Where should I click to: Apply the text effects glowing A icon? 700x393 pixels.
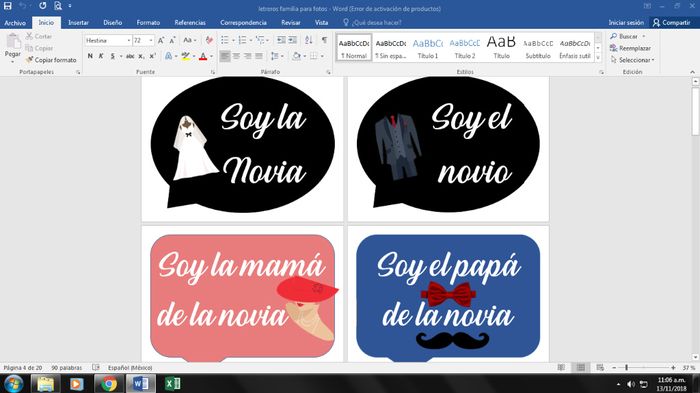168,56
